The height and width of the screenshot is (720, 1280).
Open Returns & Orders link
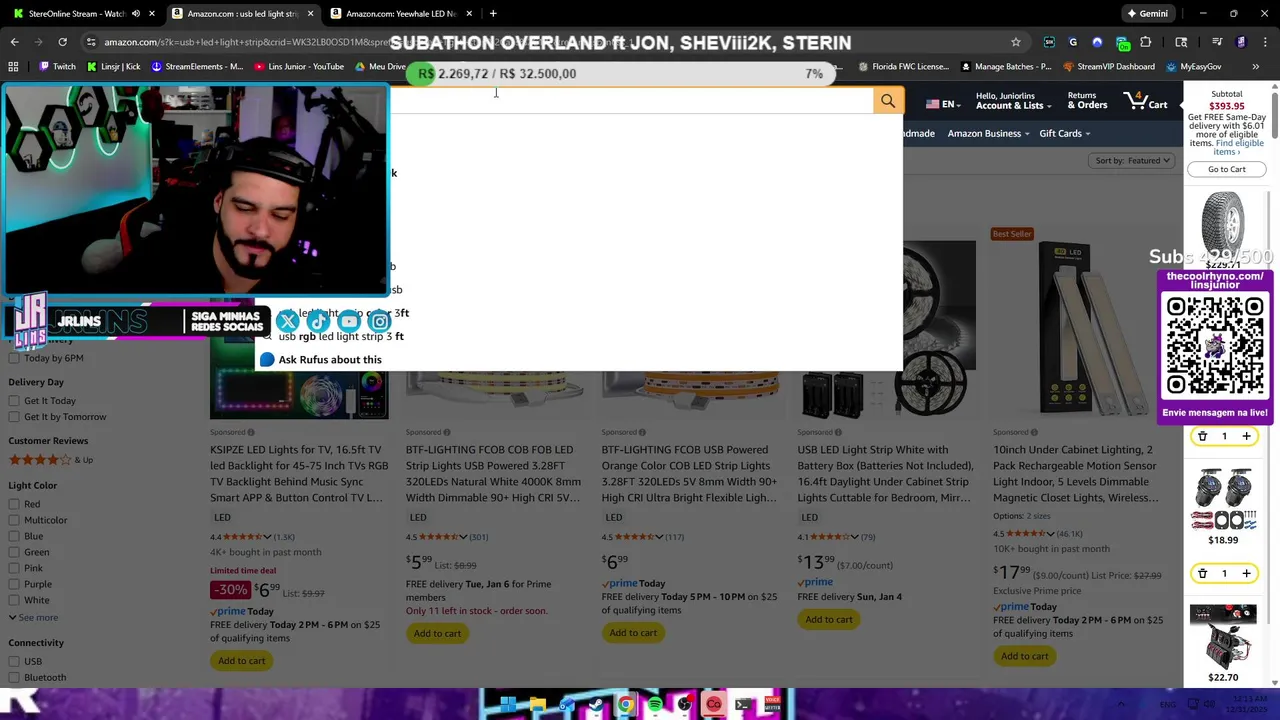tap(1087, 101)
